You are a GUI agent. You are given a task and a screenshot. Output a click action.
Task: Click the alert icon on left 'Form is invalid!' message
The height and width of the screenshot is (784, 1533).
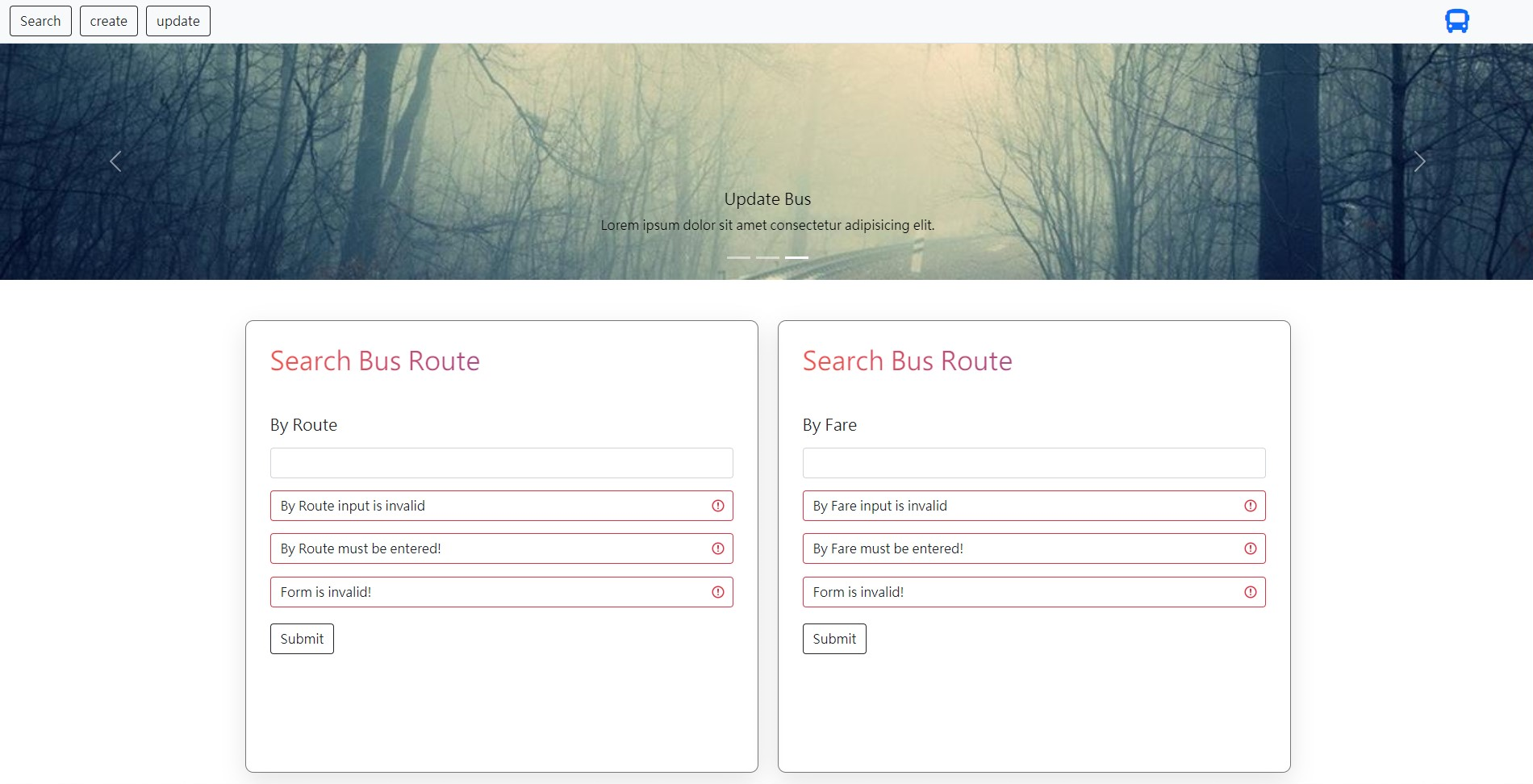tap(717, 591)
